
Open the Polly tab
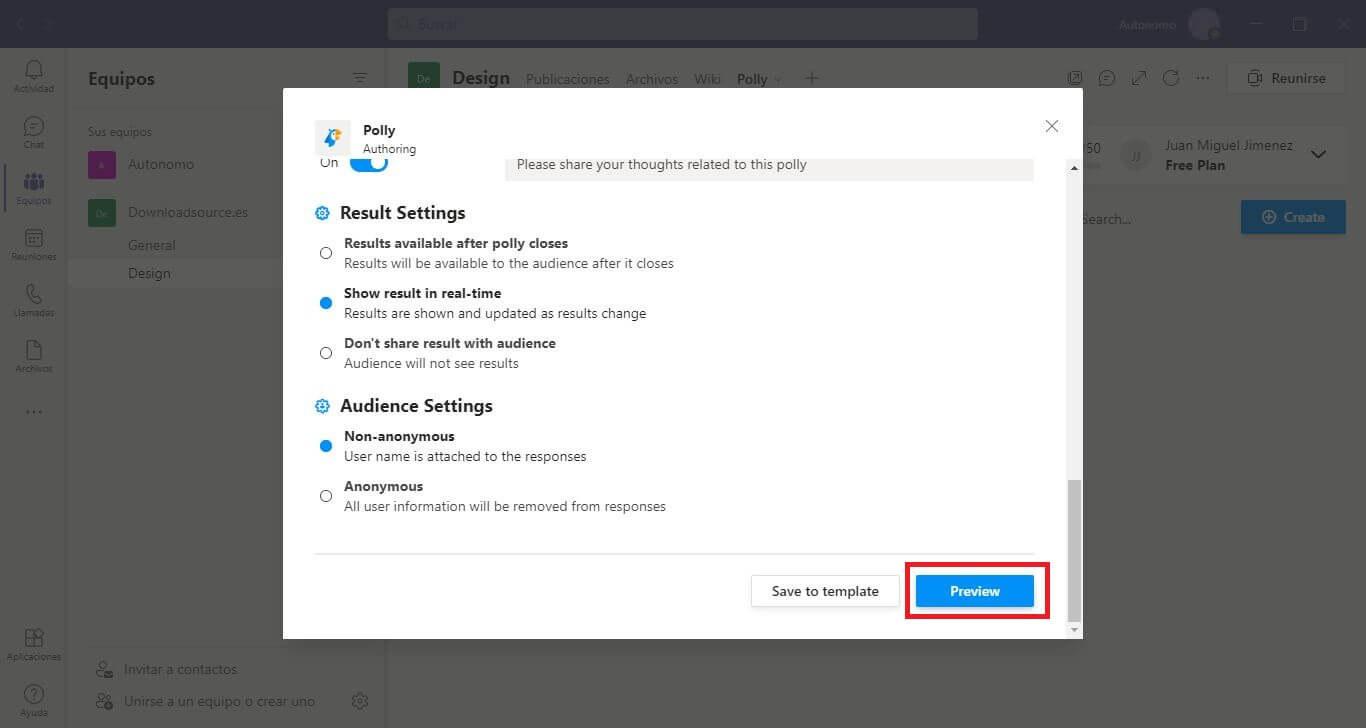point(752,79)
